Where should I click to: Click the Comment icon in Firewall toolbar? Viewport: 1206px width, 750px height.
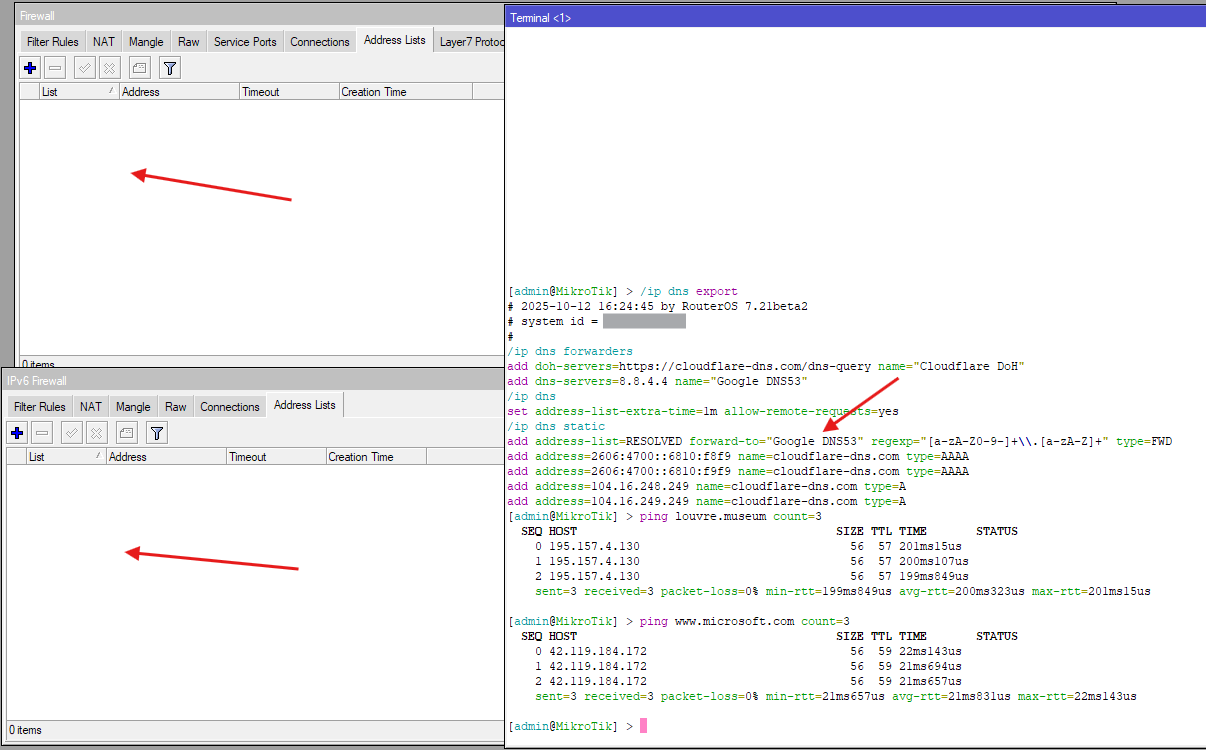139,68
